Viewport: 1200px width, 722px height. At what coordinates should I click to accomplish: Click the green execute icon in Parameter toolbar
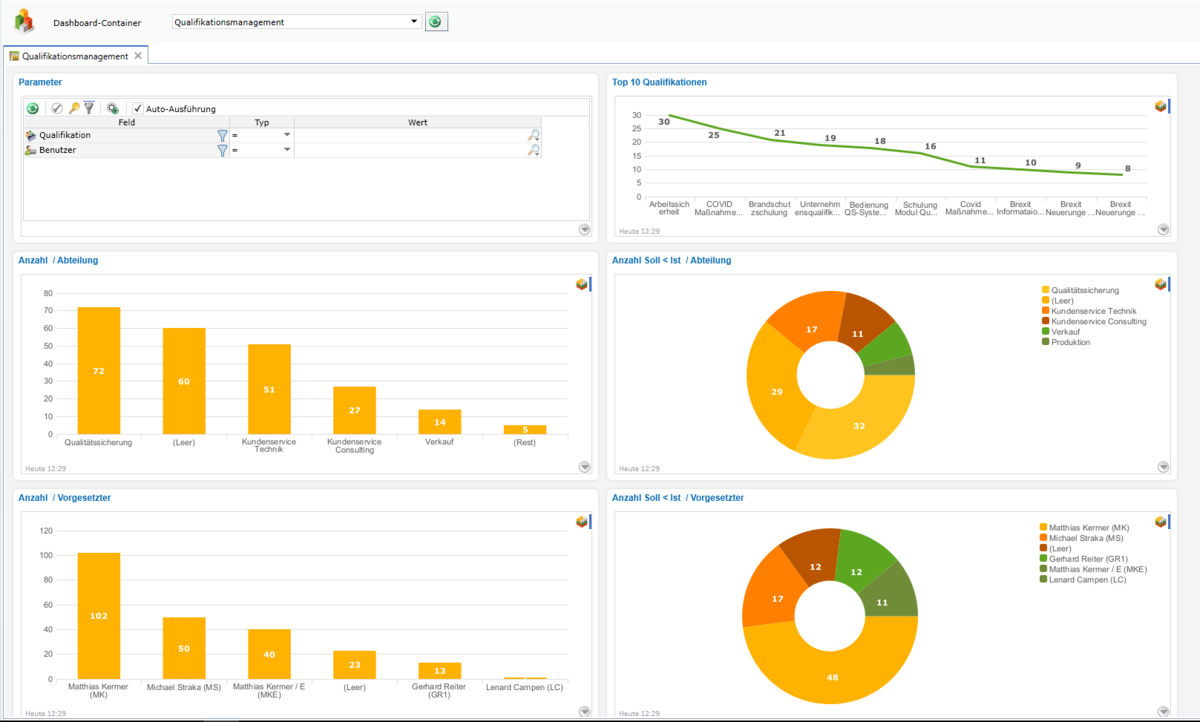point(33,108)
